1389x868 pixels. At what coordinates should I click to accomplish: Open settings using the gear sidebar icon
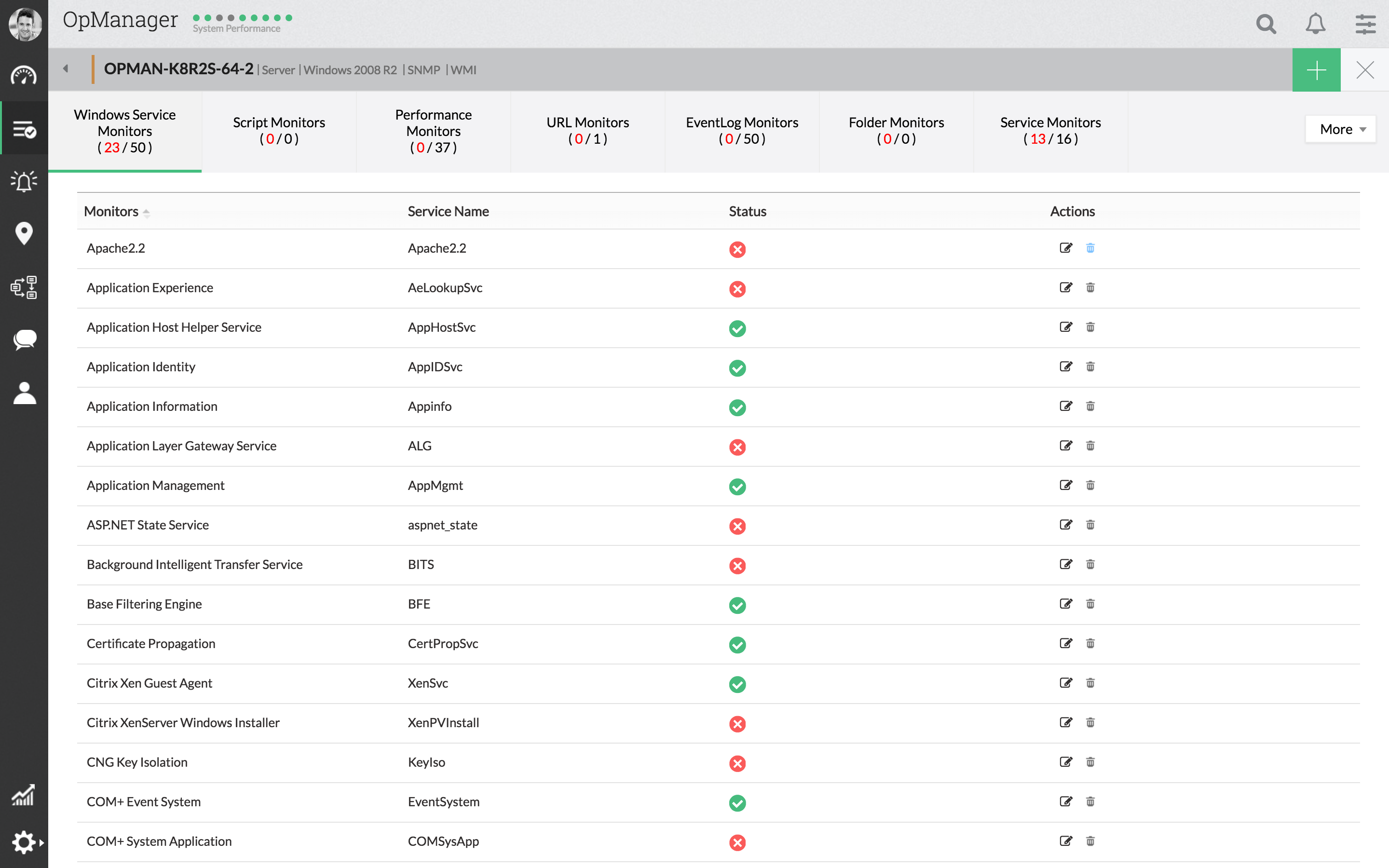click(x=24, y=842)
